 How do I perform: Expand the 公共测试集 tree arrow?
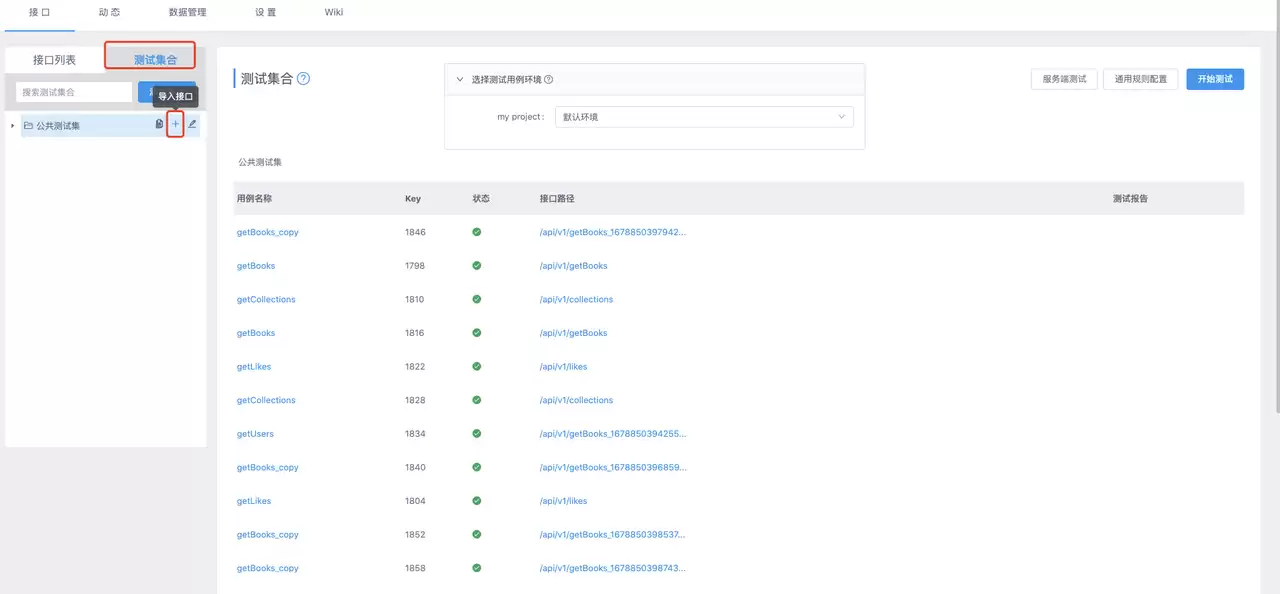click(x=13, y=126)
